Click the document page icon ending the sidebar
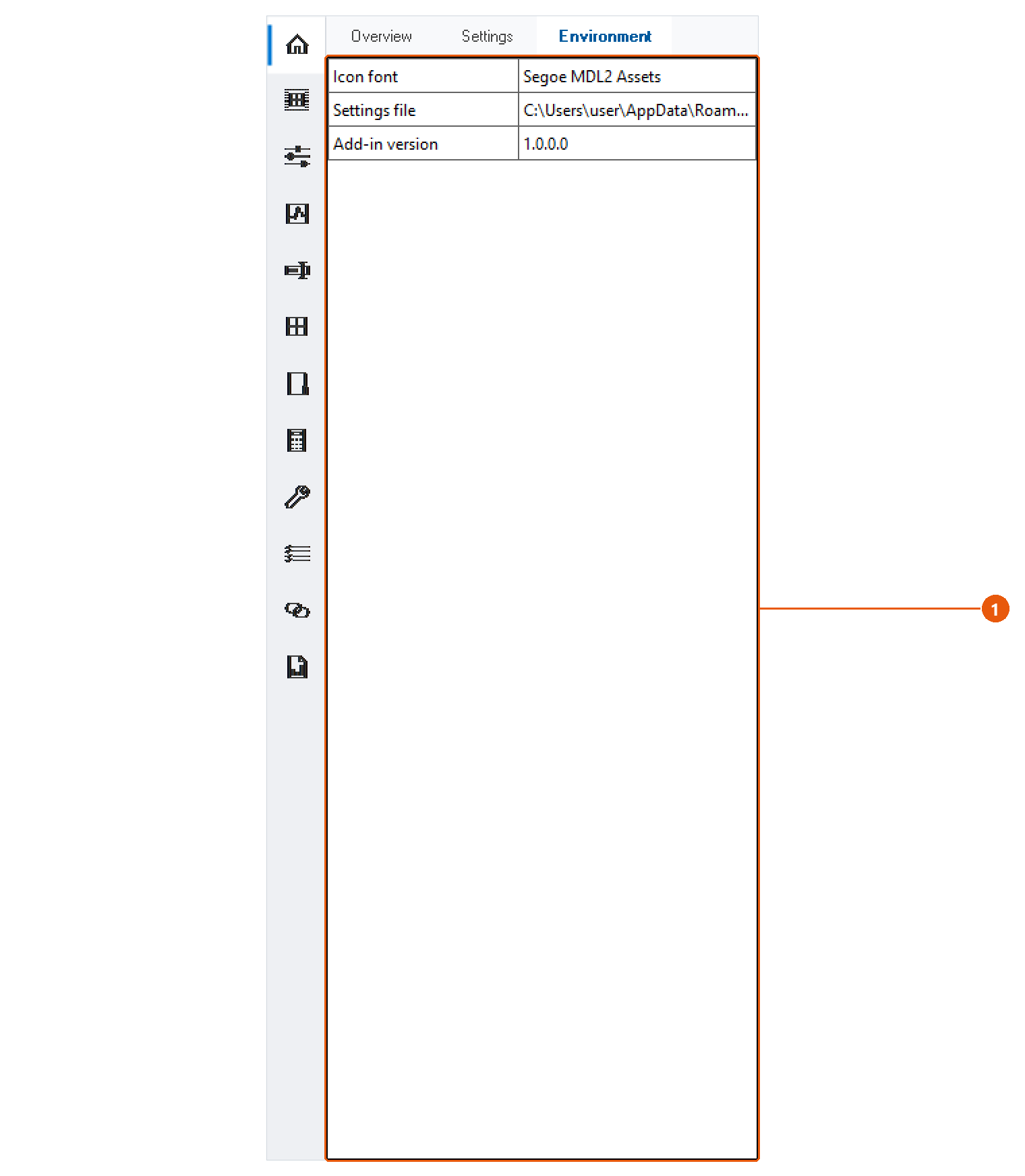 (x=297, y=667)
